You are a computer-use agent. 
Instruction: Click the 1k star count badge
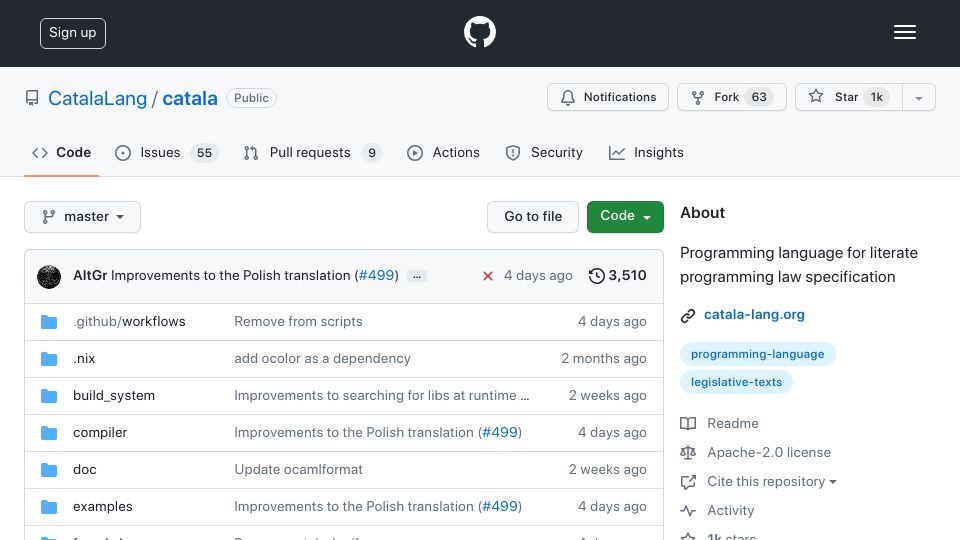(x=876, y=97)
